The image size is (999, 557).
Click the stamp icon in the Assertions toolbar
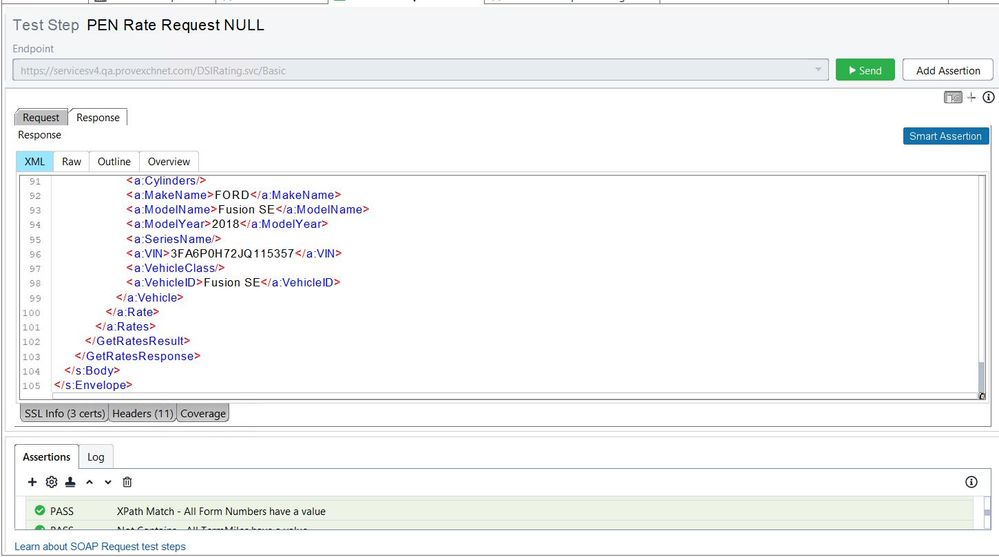[70, 482]
